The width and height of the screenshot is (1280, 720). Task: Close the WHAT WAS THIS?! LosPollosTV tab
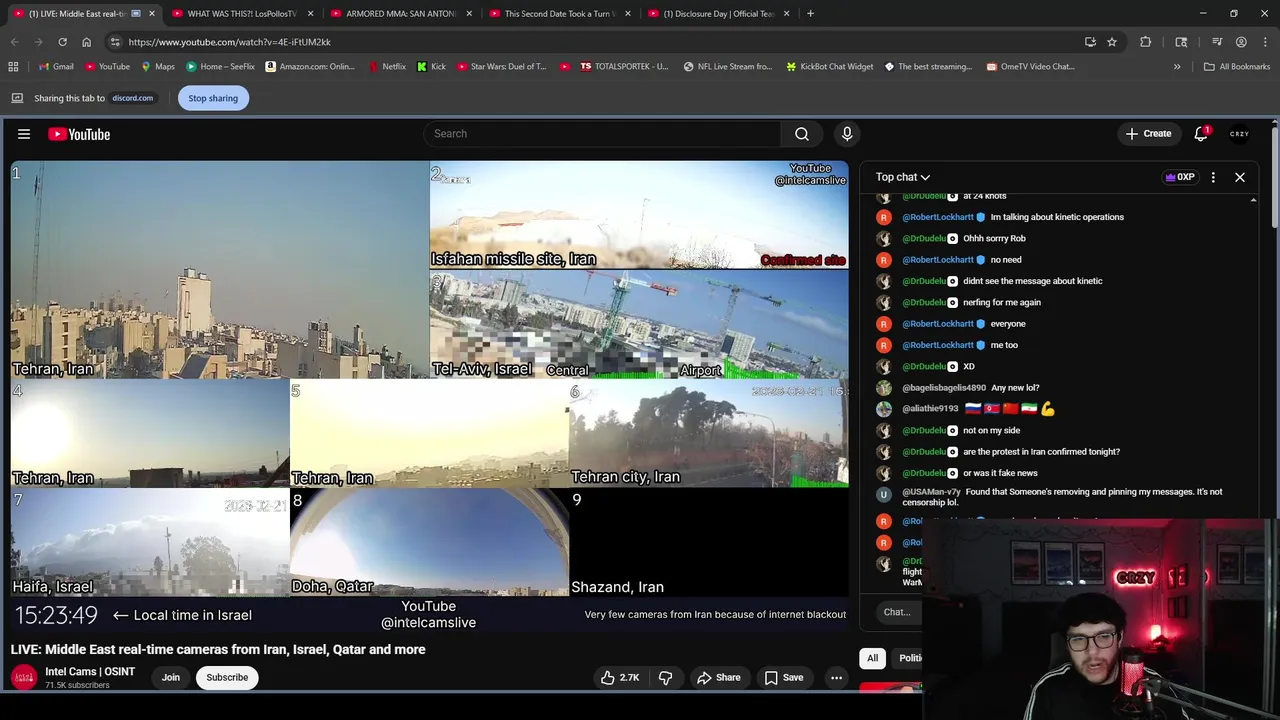(x=311, y=14)
